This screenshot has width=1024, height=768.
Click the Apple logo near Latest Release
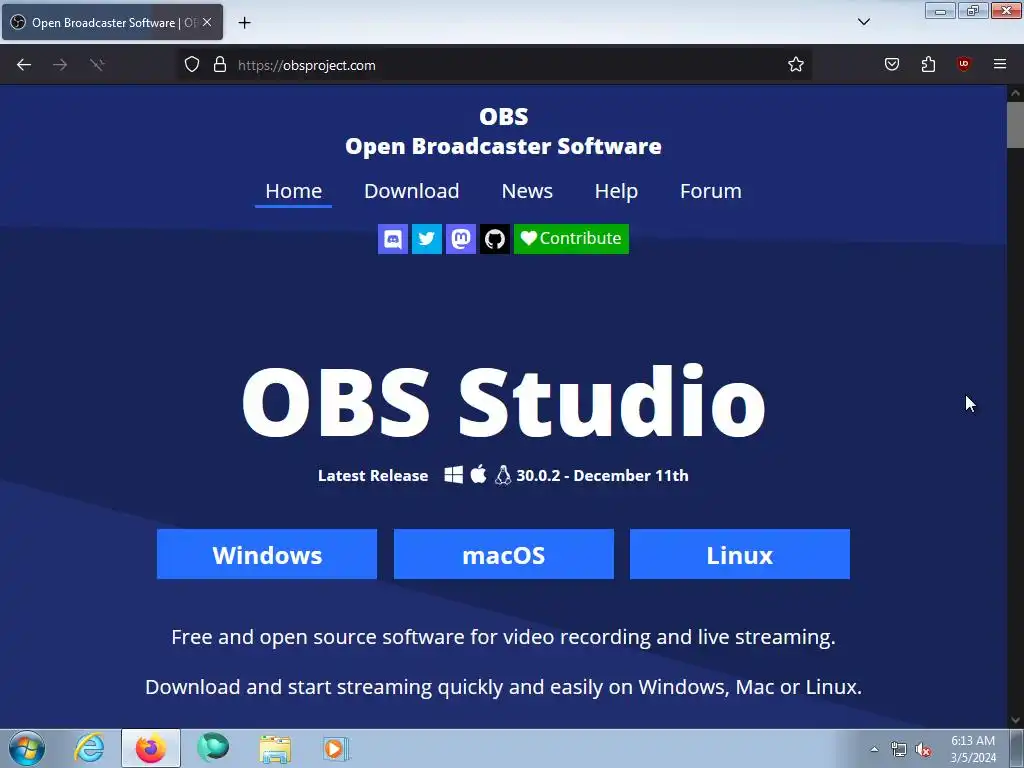coord(479,474)
